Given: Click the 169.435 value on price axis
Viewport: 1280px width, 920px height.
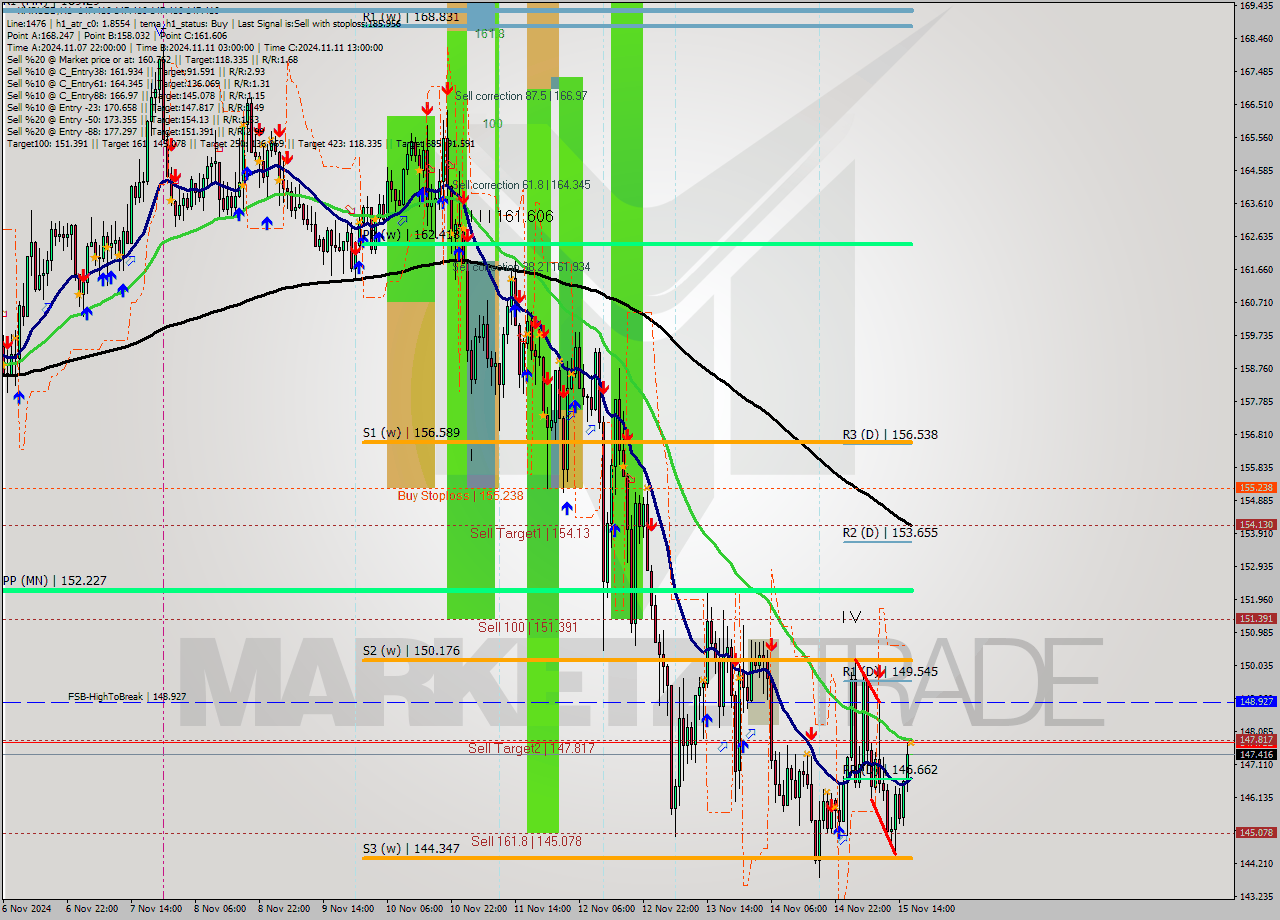Looking at the screenshot, I should [1256, 6].
